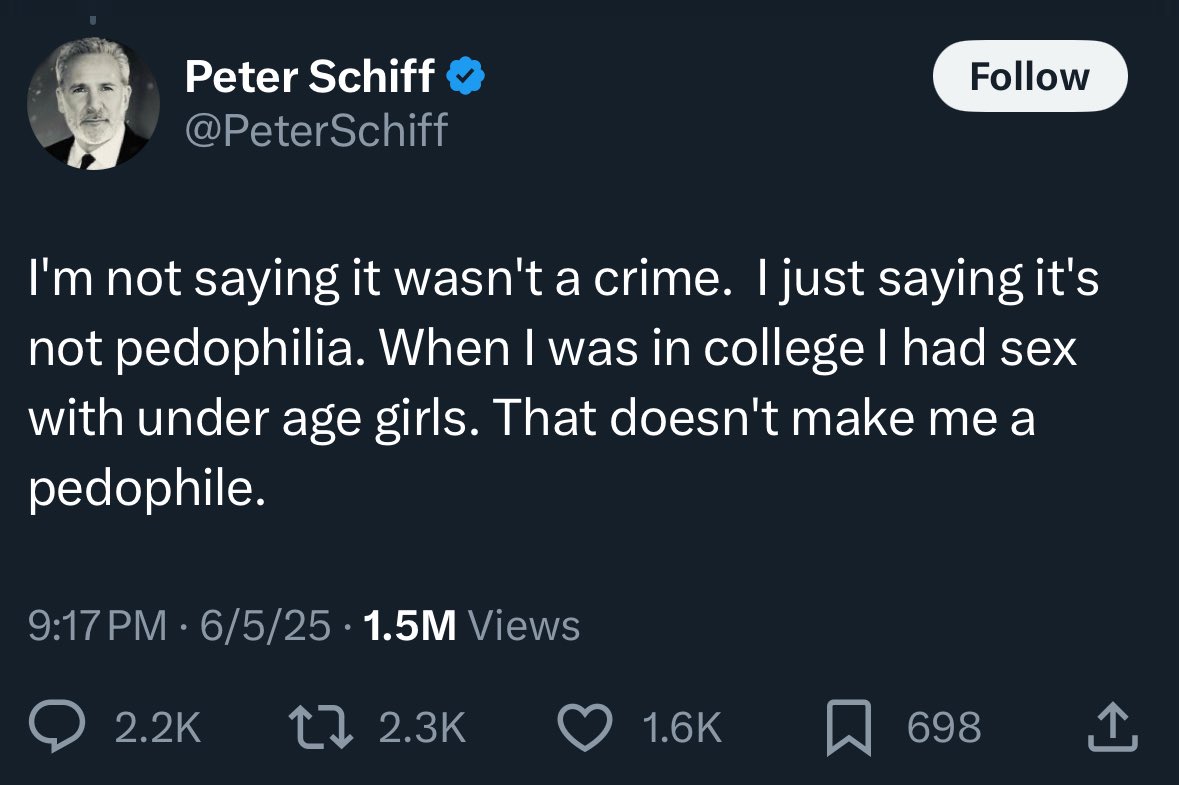Screen dimensions: 1179x785
Task: Click the @PeterSchiff handle
Action: [316, 130]
